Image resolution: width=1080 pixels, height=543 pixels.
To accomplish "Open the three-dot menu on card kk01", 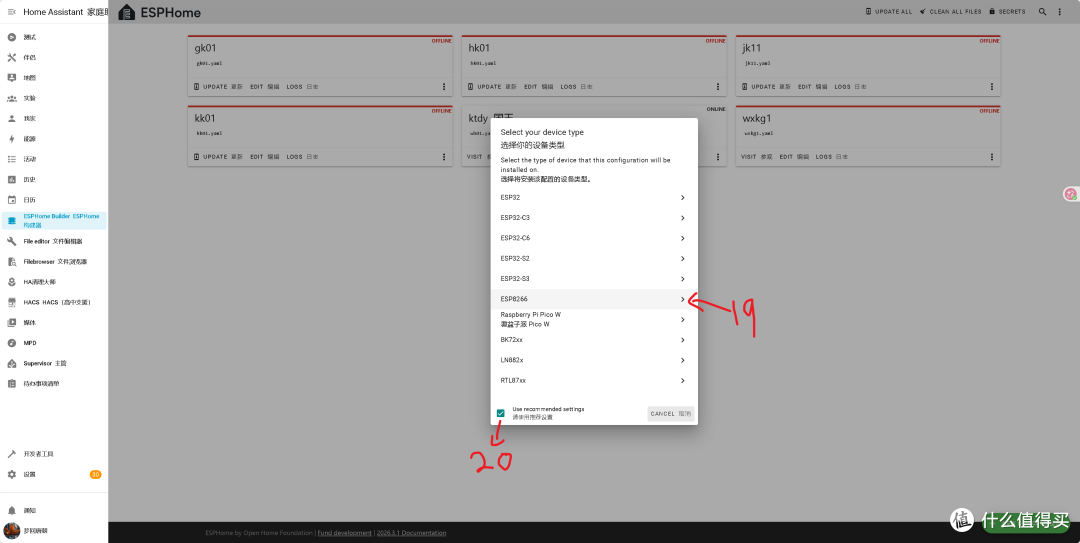I will pos(444,157).
